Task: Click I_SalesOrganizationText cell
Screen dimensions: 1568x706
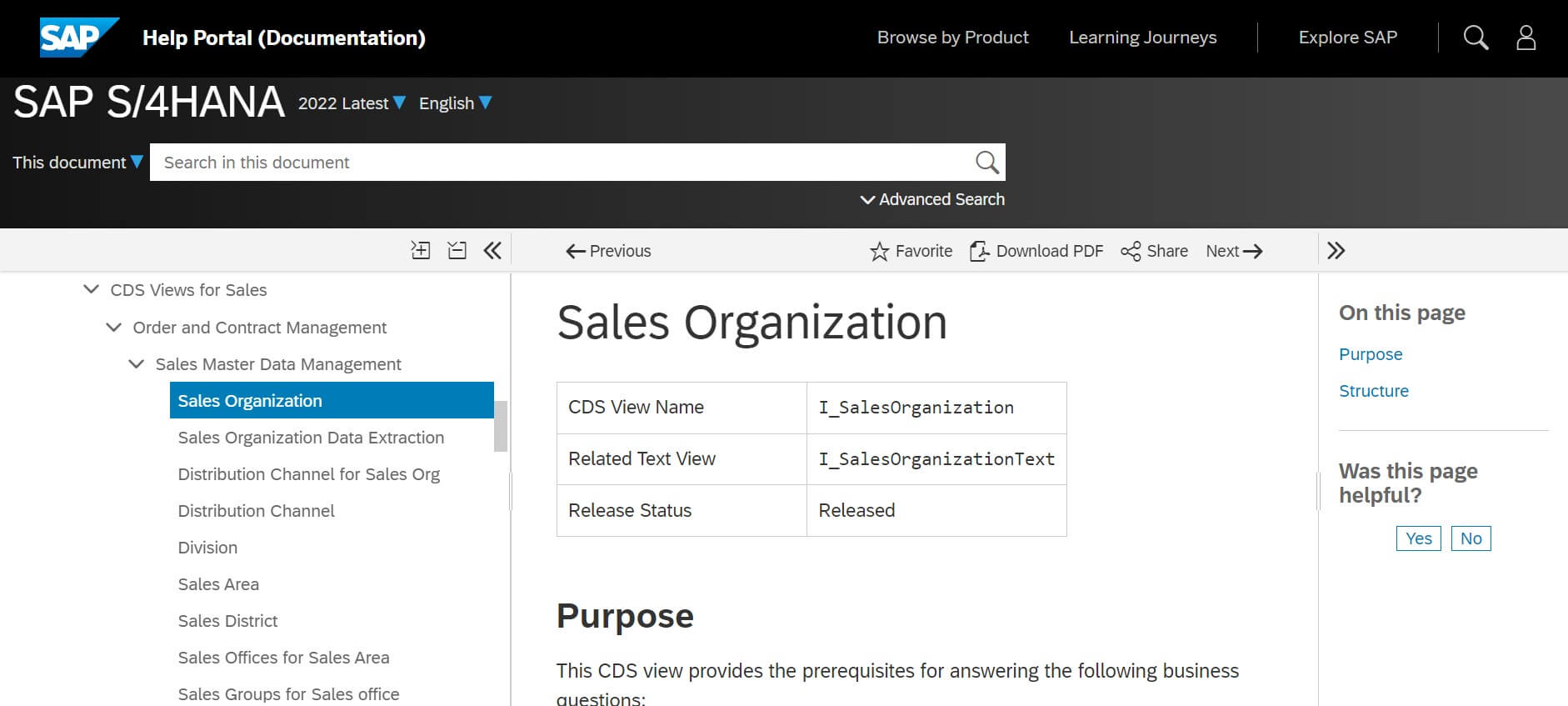Action: click(x=936, y=458)
